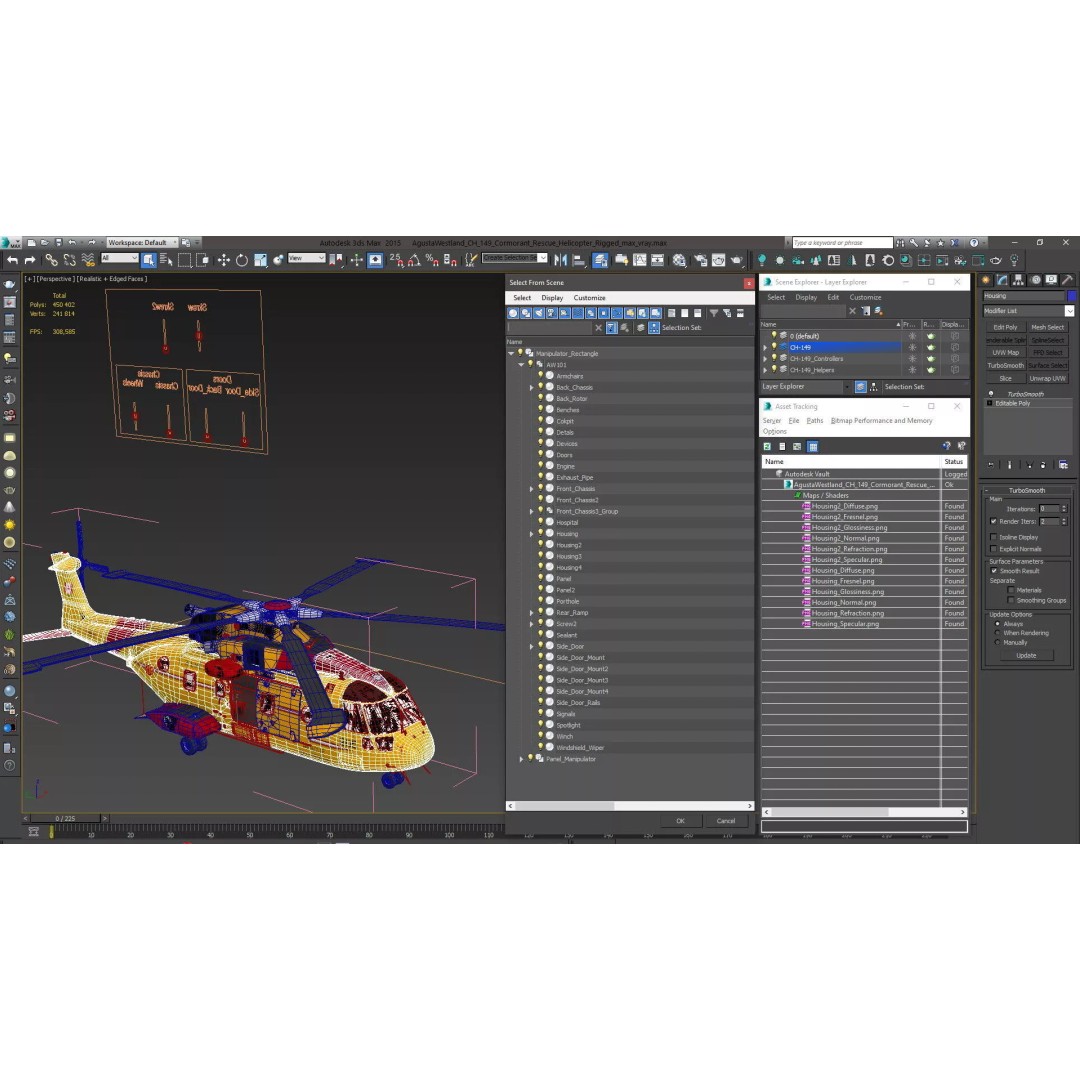Viewport: 1080px width, 1080px height.
Task: Click the keyword search field
Action: pos(842,242)
